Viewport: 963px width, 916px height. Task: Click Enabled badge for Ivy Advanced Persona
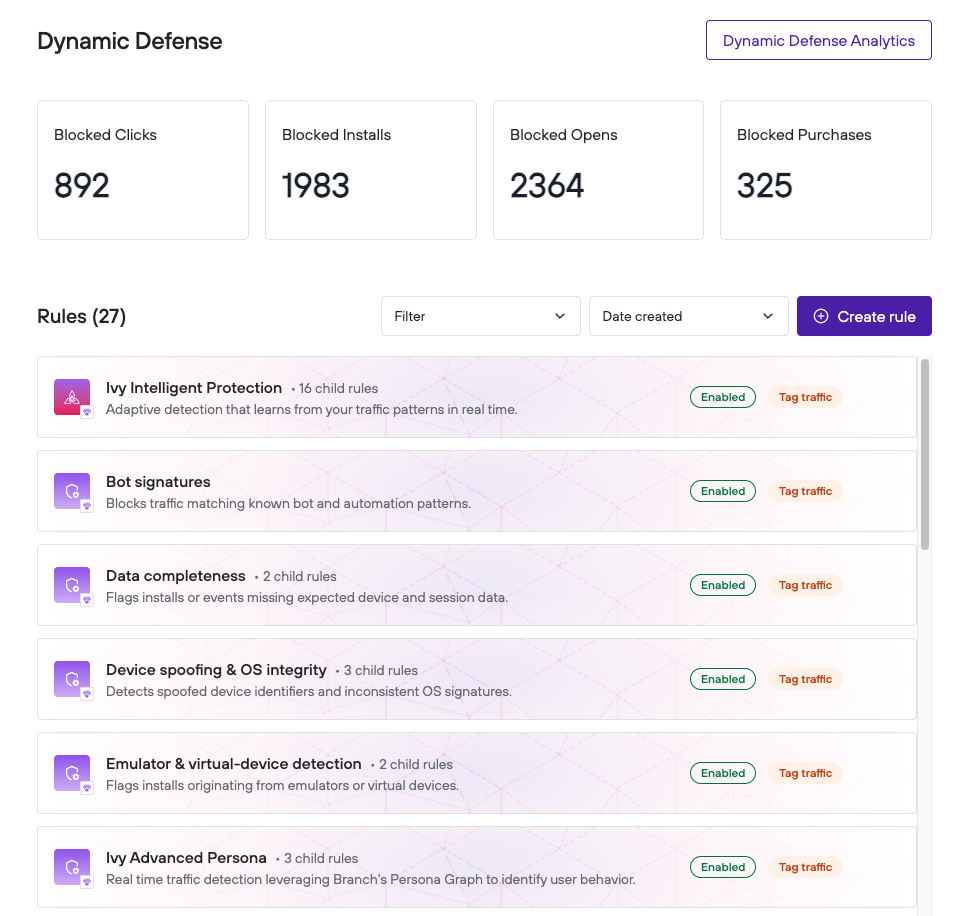point(722,867)
